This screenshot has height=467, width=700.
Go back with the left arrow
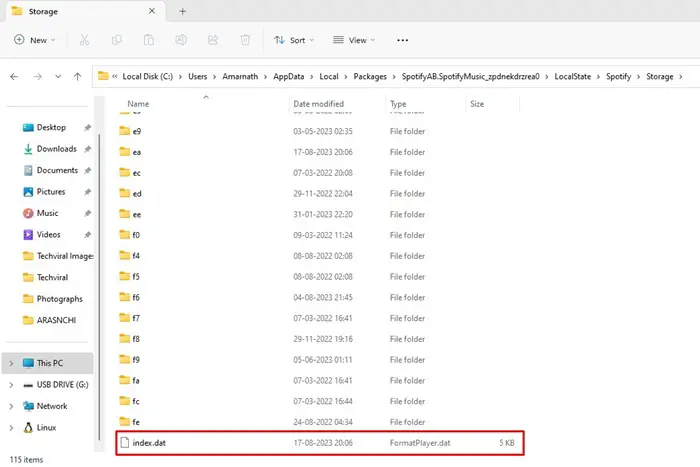pos(14,77)
